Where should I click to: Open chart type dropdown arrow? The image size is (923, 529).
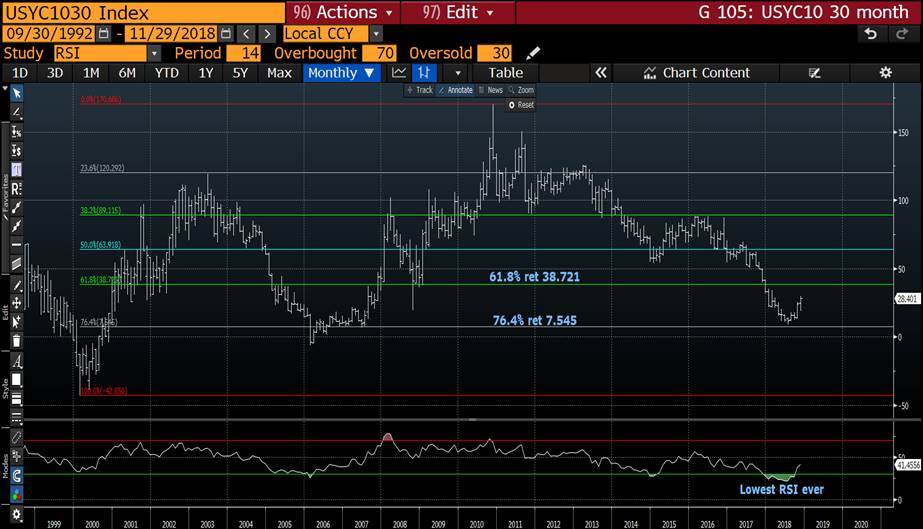(x=457, y=73)
